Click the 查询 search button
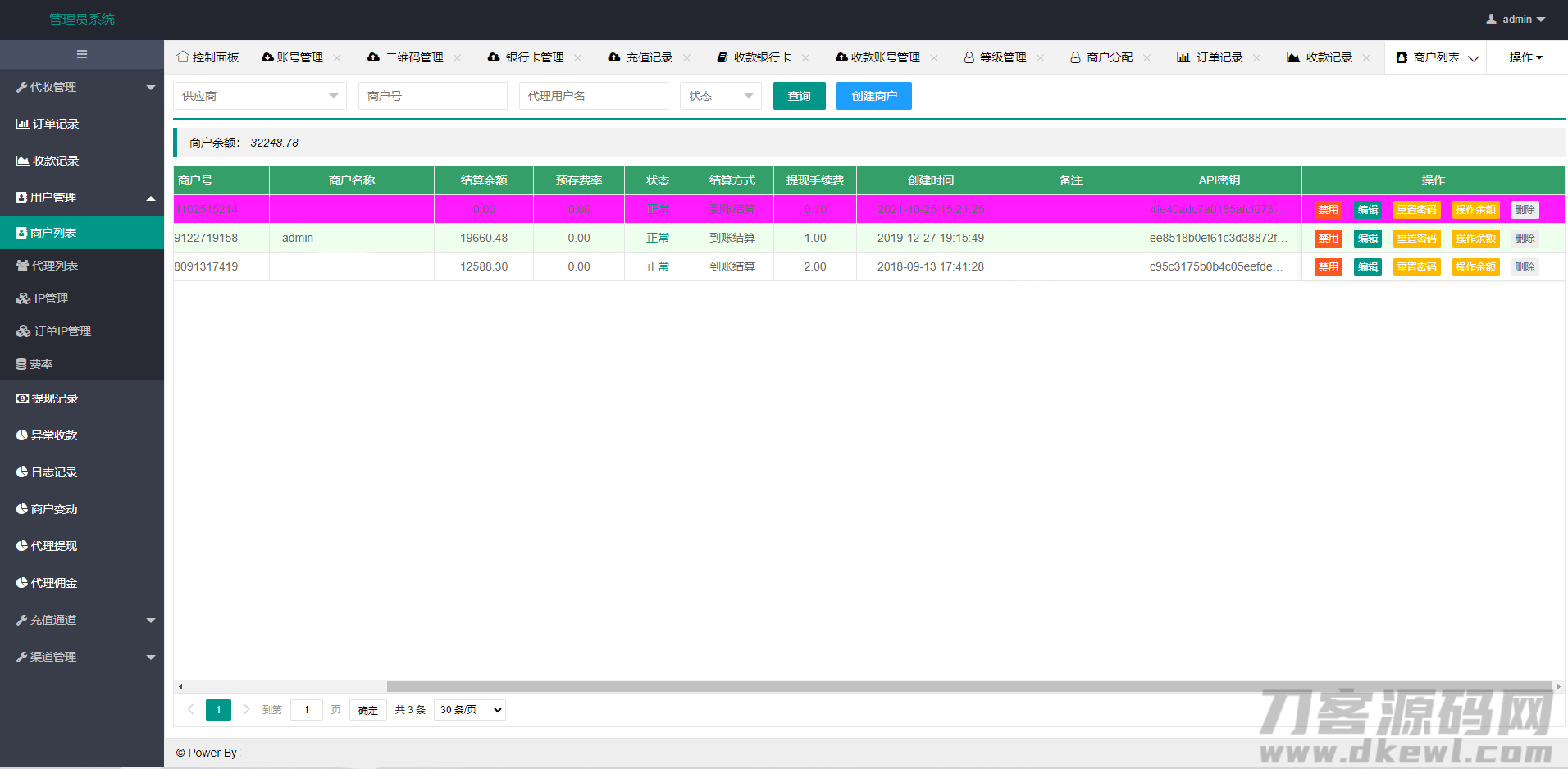 click(x=799, y=96)
